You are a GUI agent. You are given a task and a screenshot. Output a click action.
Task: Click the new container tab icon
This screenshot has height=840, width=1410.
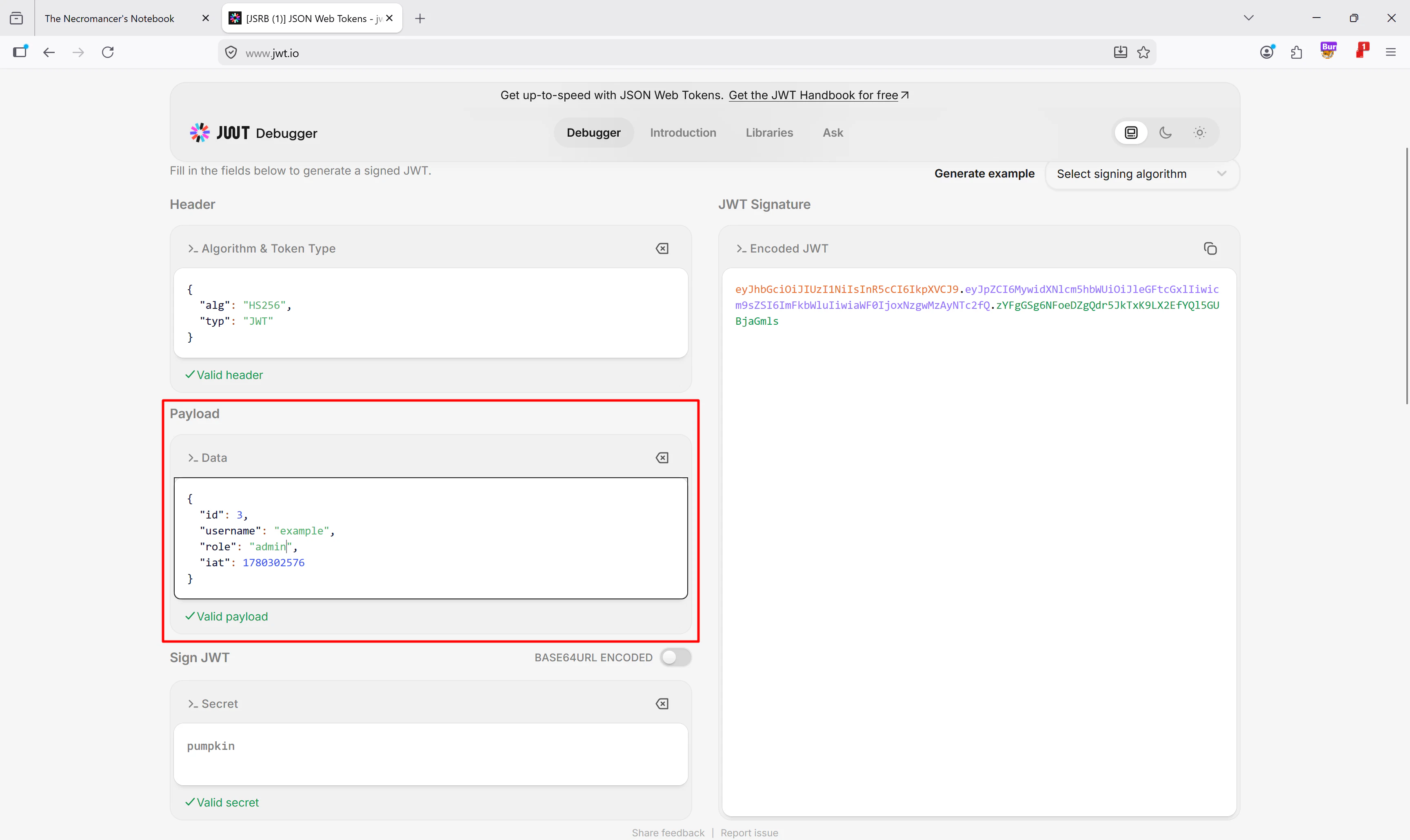[x=20, y=51]
